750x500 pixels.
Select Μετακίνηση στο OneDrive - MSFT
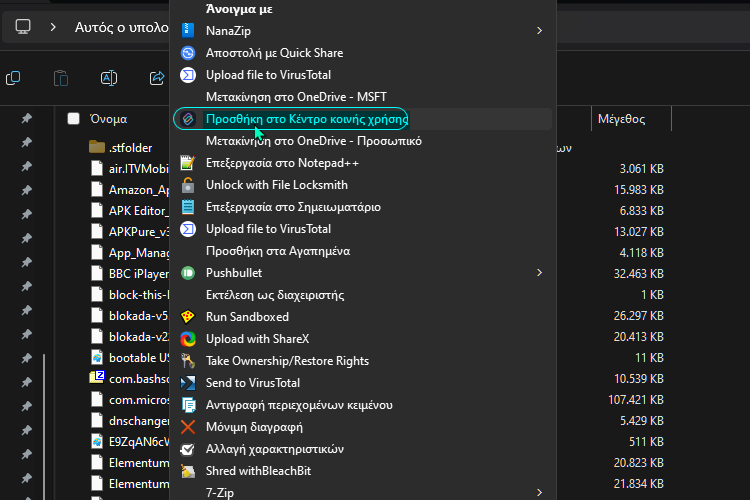click(x=296, y=97)
